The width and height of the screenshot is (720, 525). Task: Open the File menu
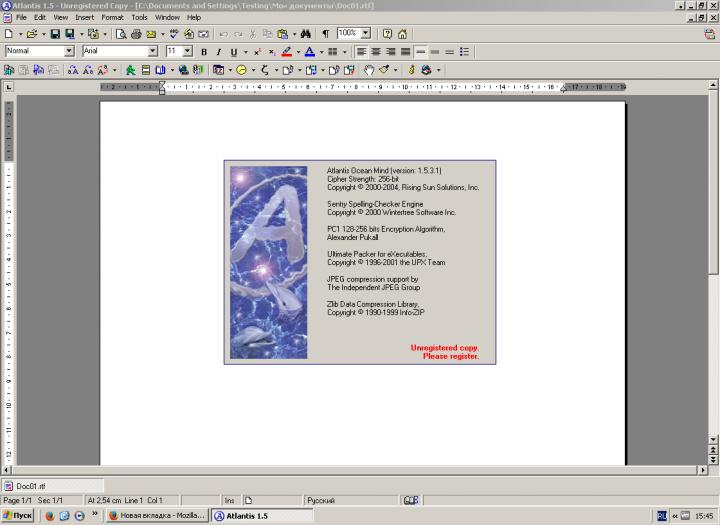pos(21,17)
